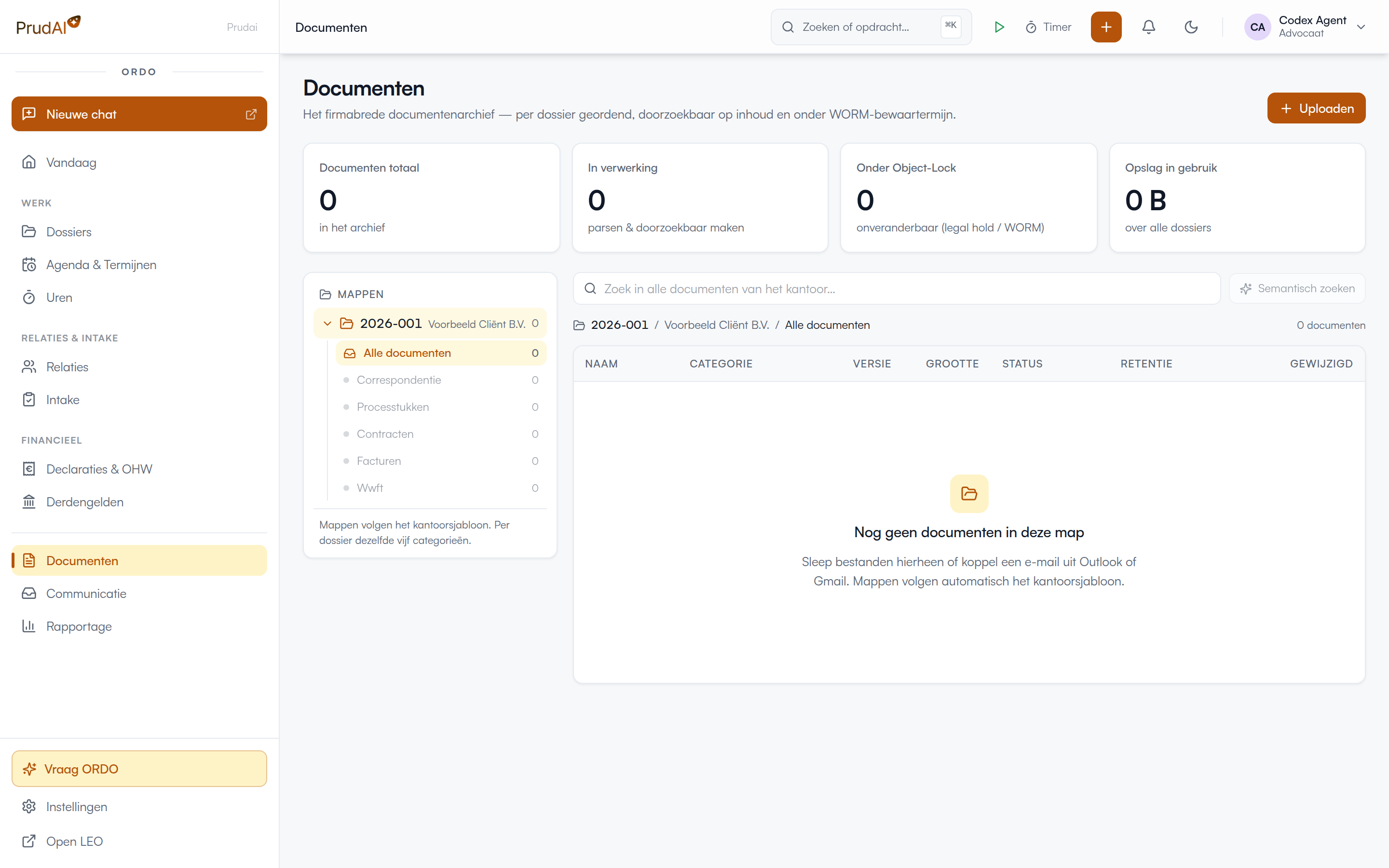Sort by the NAAM column header
The height and width of the screenshot is (868, 1389).
click(601, 364)
